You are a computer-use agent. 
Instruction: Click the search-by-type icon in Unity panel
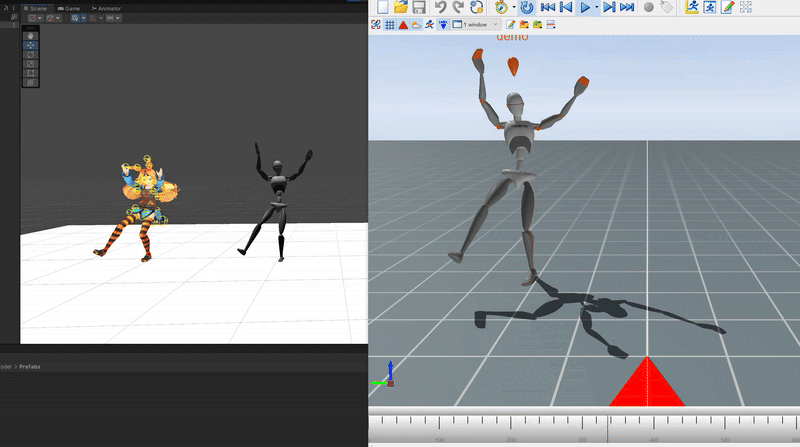pos(14,17)
